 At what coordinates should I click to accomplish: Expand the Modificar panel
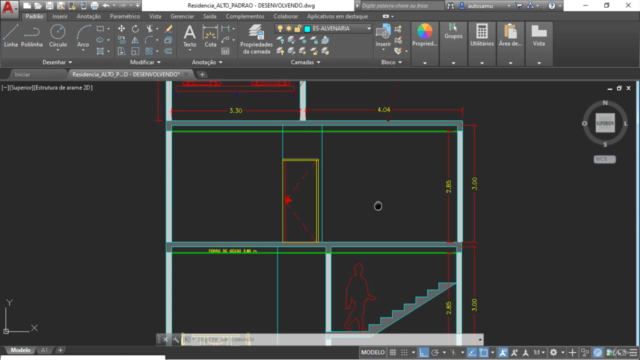coord(145,62)
